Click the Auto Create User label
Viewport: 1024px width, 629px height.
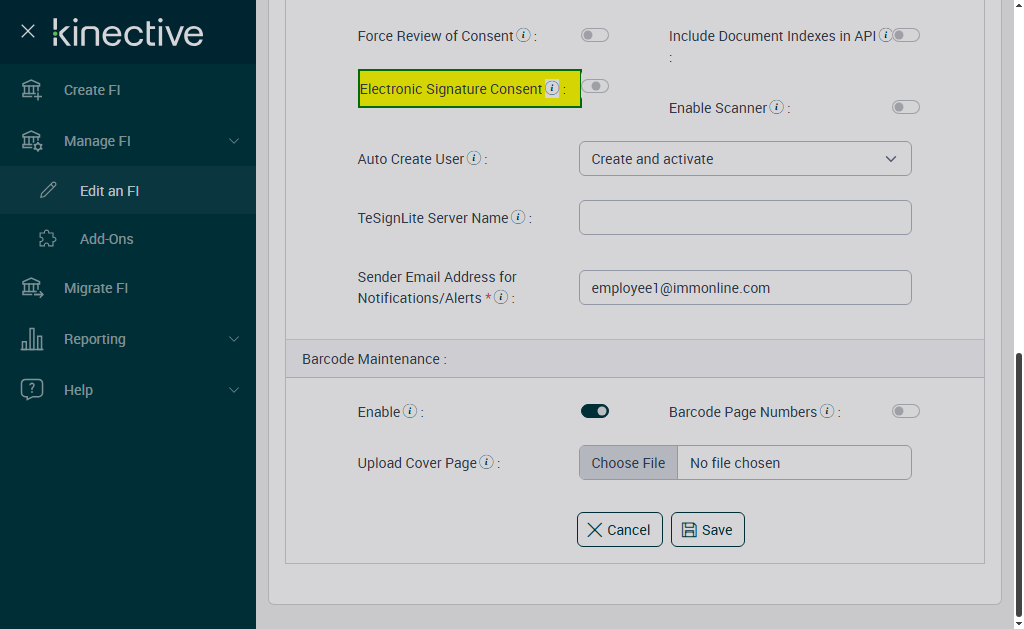[x=411, y=159]
